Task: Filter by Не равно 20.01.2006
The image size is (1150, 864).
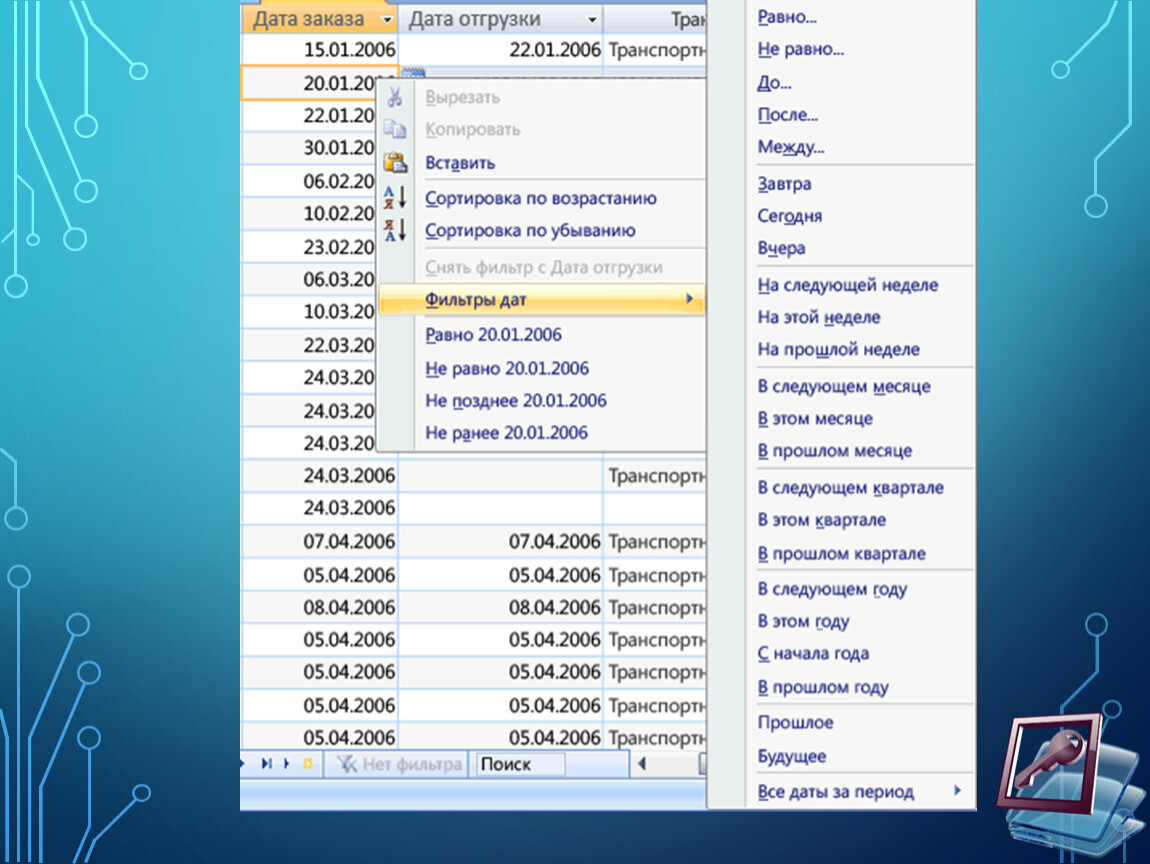Action: coord(507,368)
